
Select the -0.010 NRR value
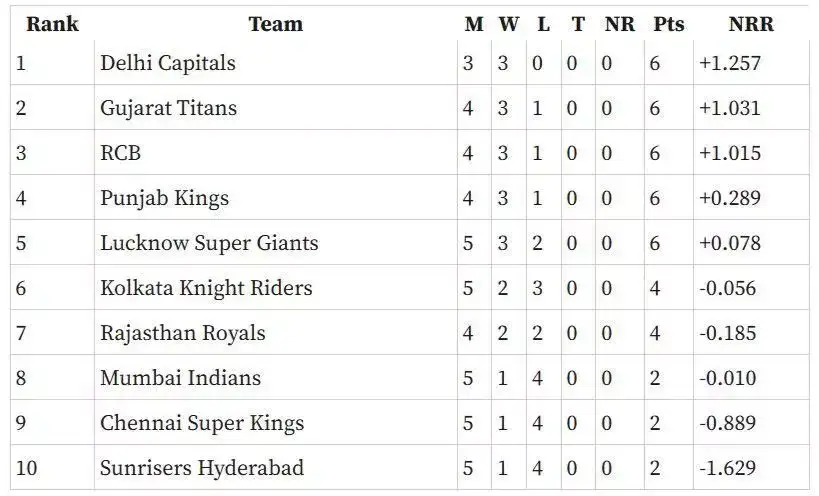(x=729, y=378)
